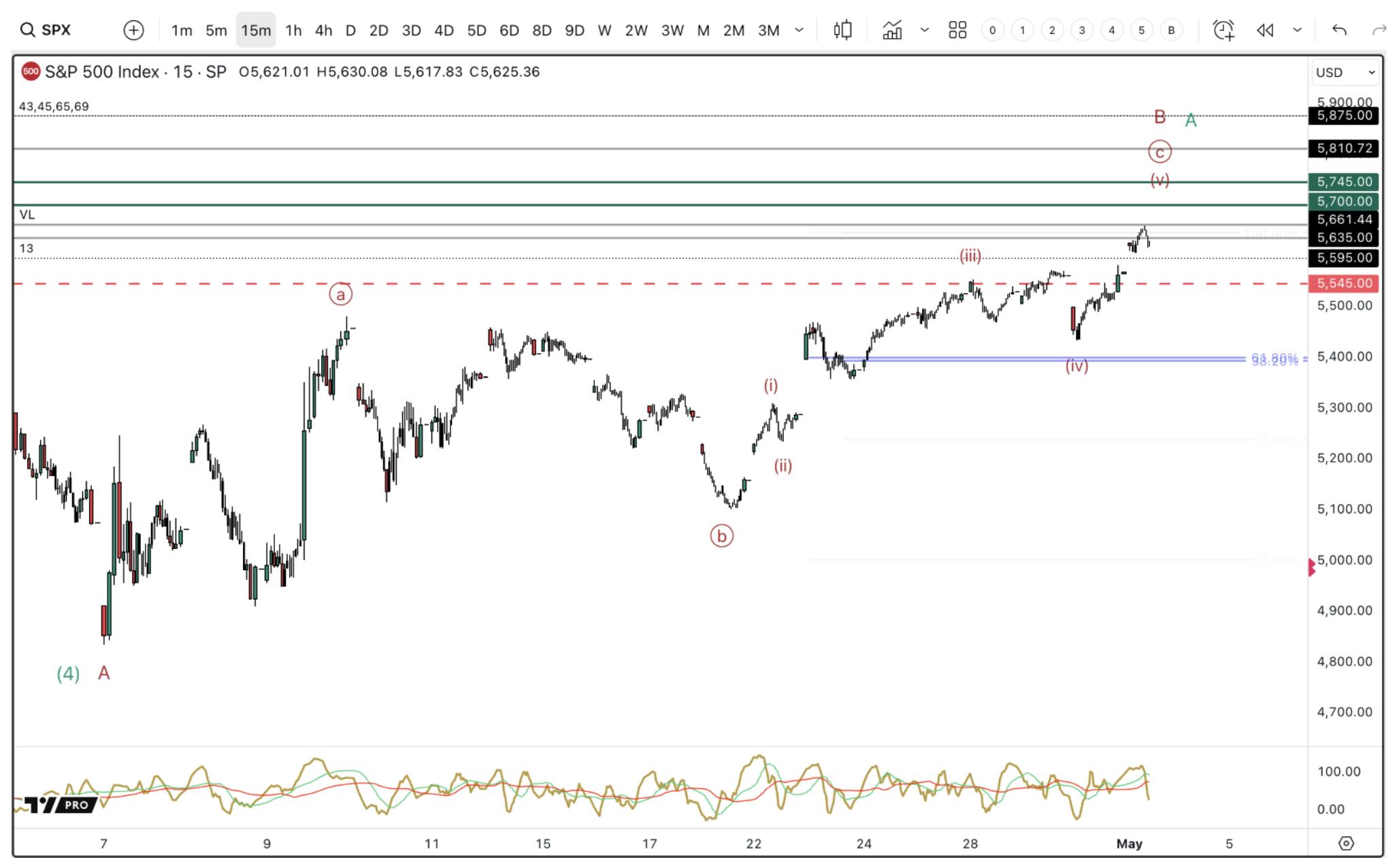This screenshot has height=868, width=1399.
Task: Switch to the Monthly (M) timeframe
Action: (x=704, y=30)
